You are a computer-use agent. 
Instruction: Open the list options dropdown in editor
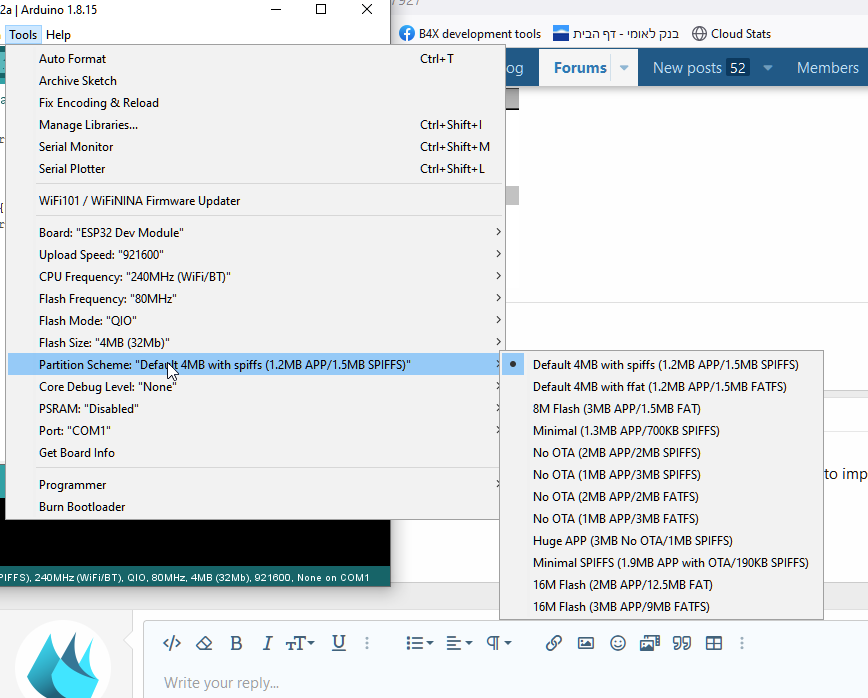pos(419,643)
